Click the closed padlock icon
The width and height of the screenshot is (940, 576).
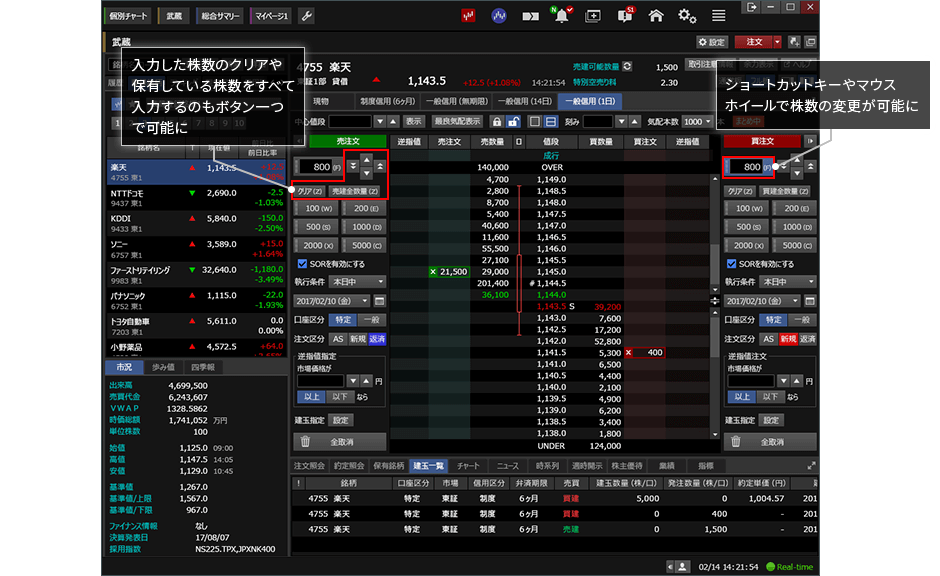pyautogui.click(x=496, y=121)
